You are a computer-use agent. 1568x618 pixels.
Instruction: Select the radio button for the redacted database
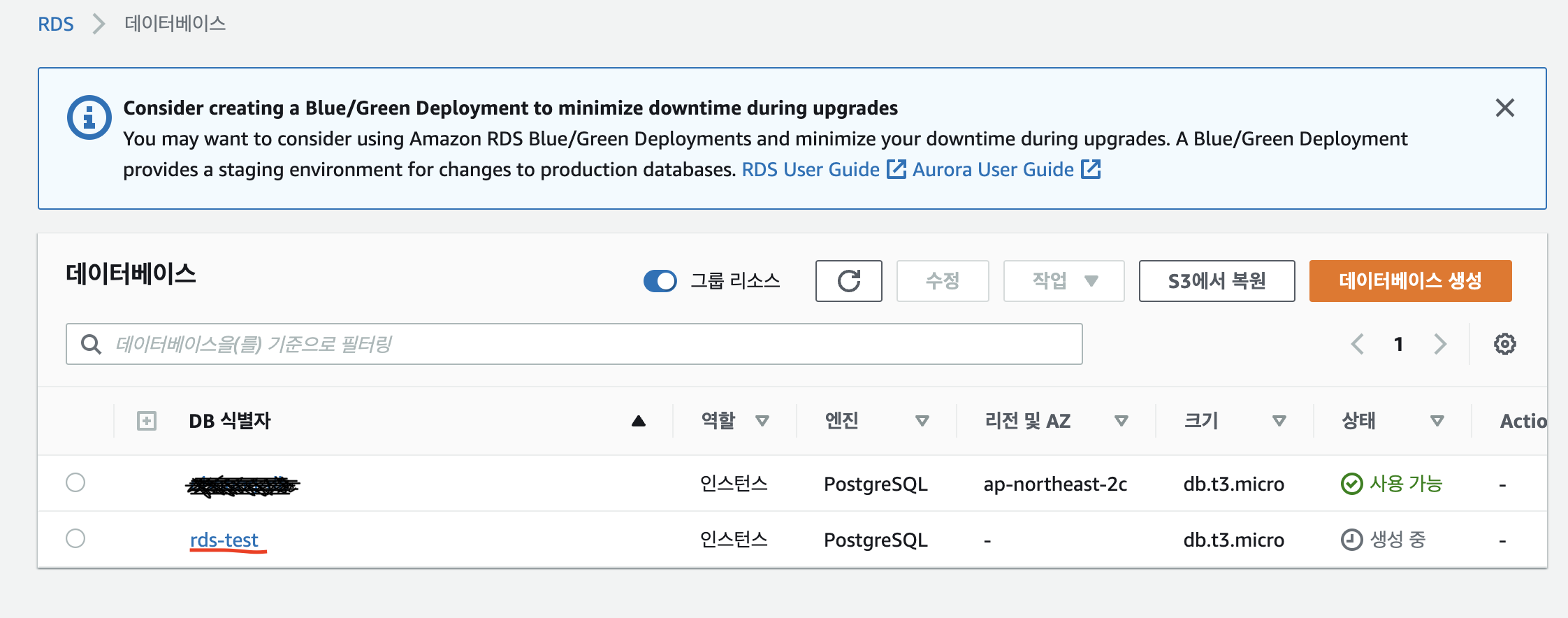(75, 482)
